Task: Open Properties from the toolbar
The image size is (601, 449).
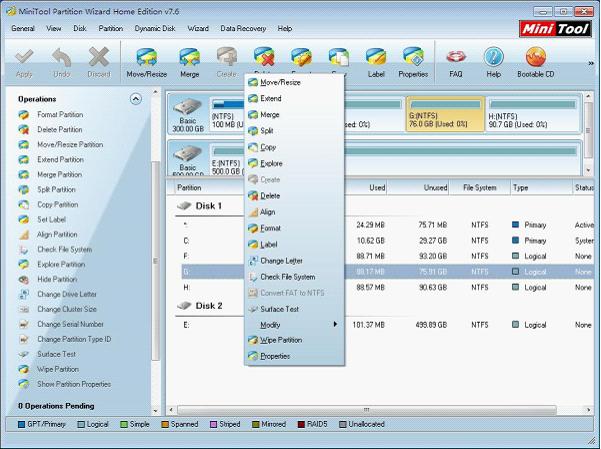Action: tap(413, 63)
